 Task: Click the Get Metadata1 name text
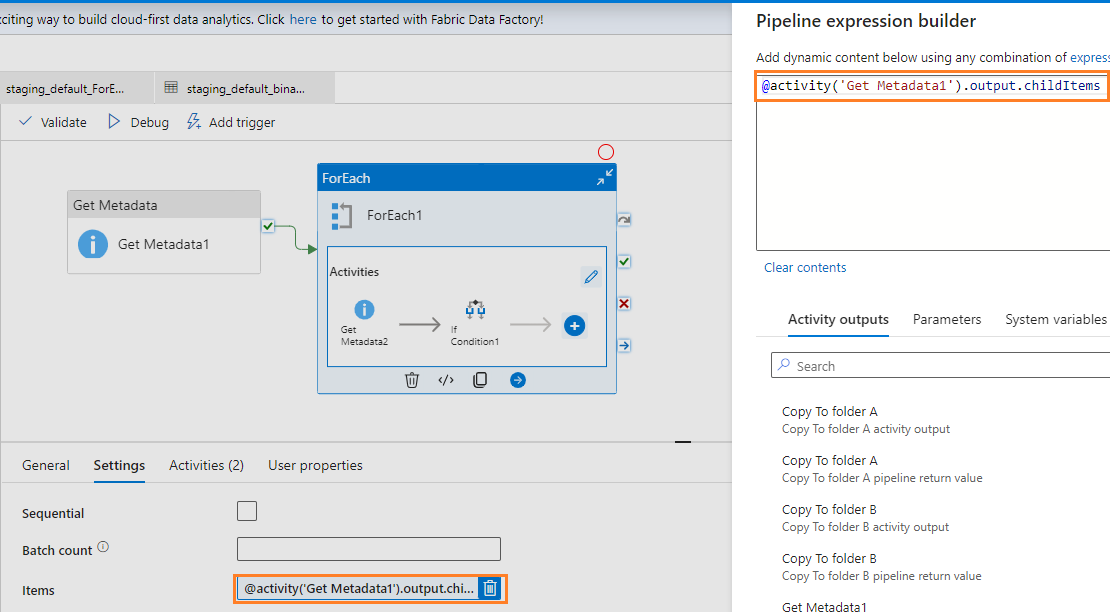coord(164,244)
